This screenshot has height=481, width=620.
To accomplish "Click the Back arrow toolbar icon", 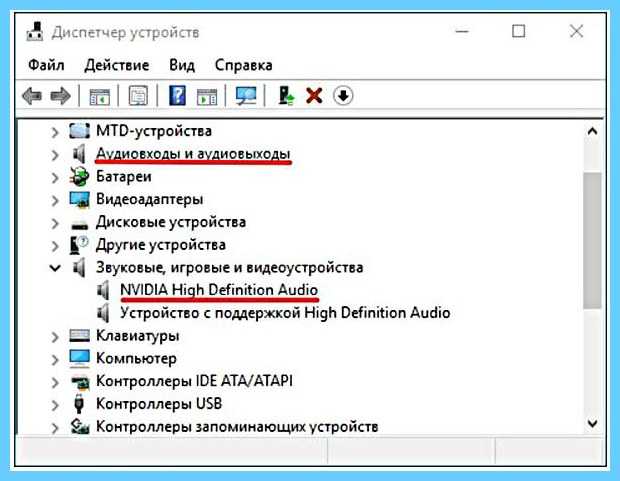I will click(x=32, y=96).
